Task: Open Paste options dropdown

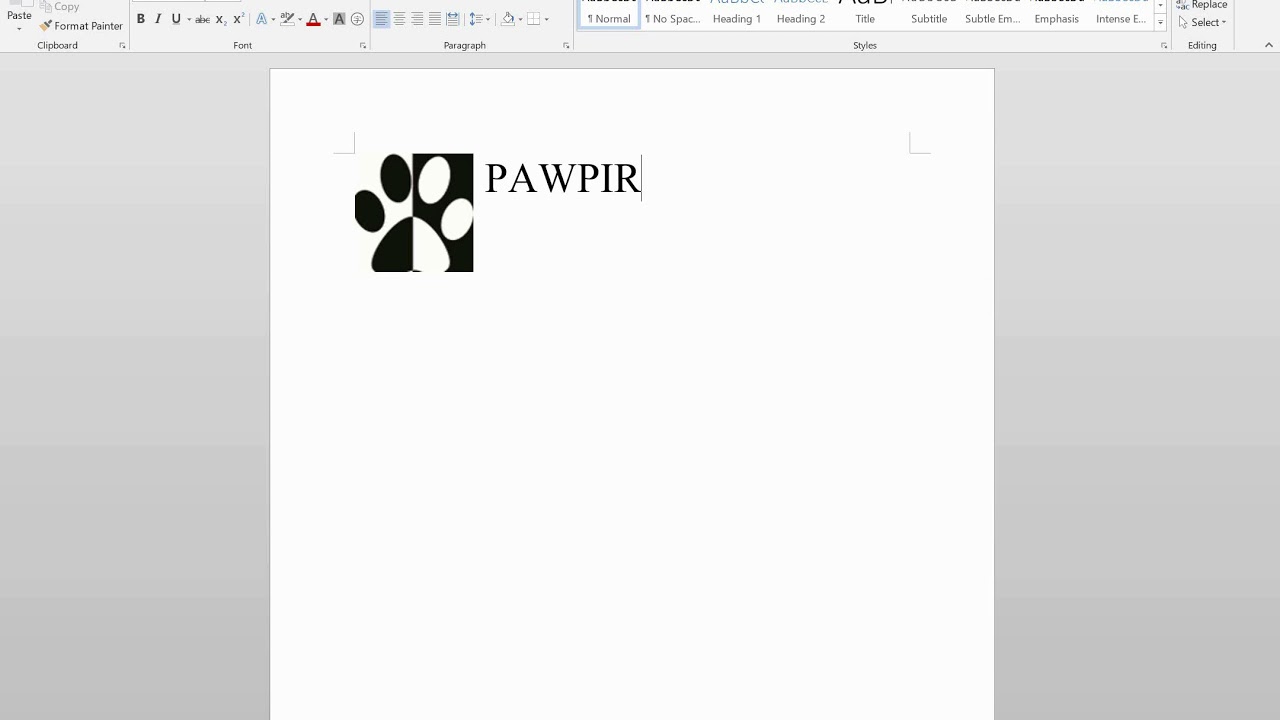Action: point(19,28)
